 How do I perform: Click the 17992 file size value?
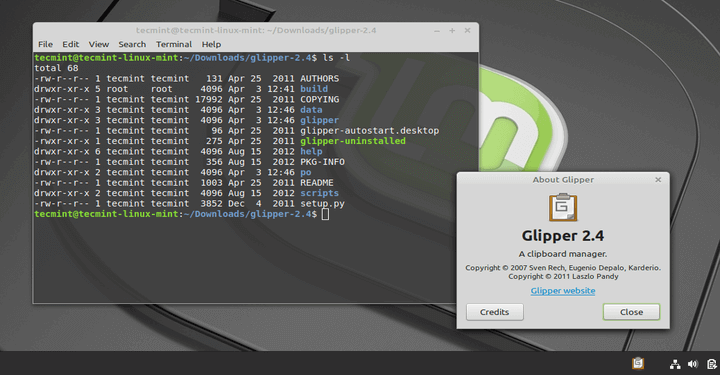tap(208, 100)
